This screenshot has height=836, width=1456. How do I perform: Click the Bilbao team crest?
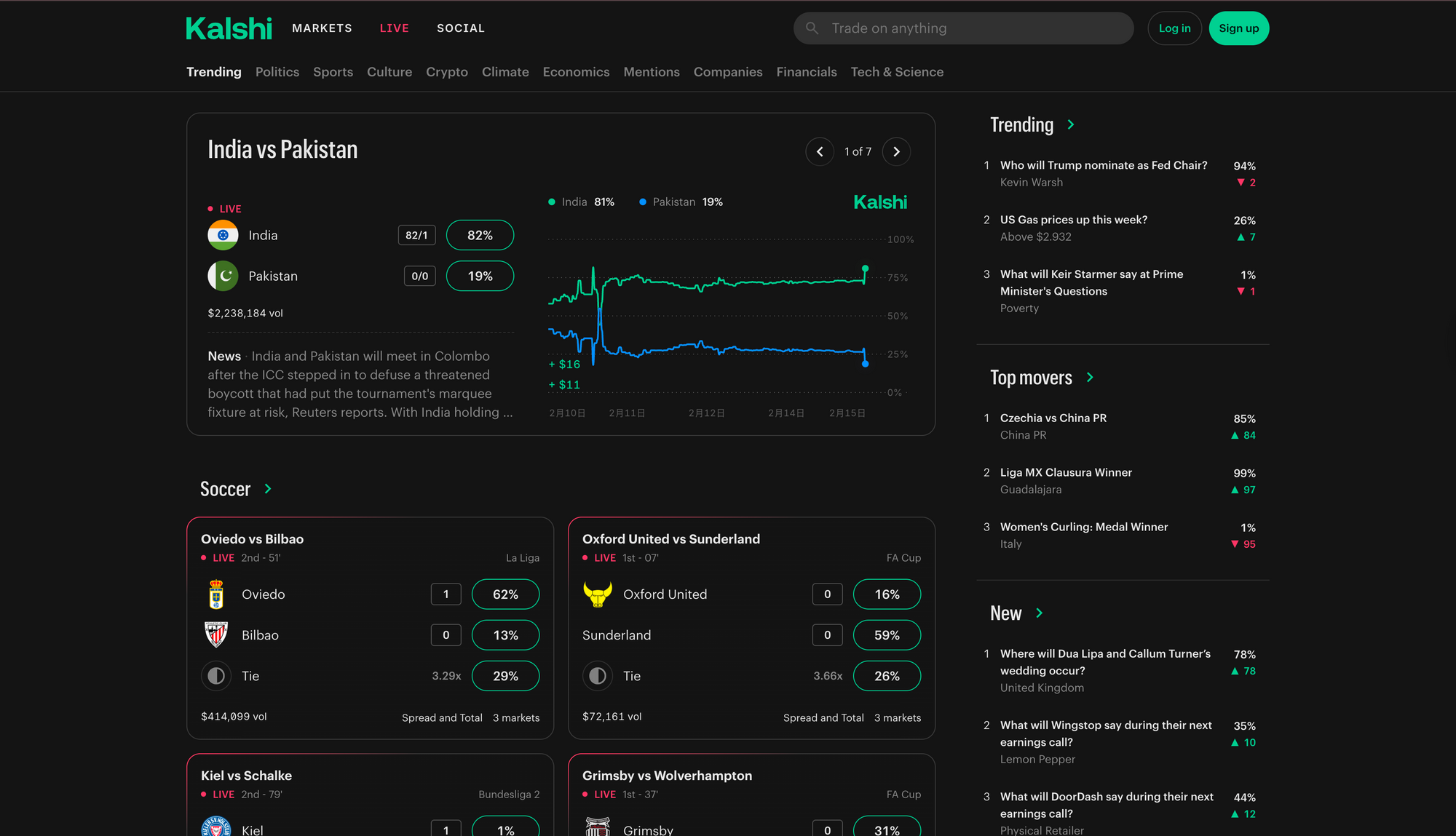point(216,634)
